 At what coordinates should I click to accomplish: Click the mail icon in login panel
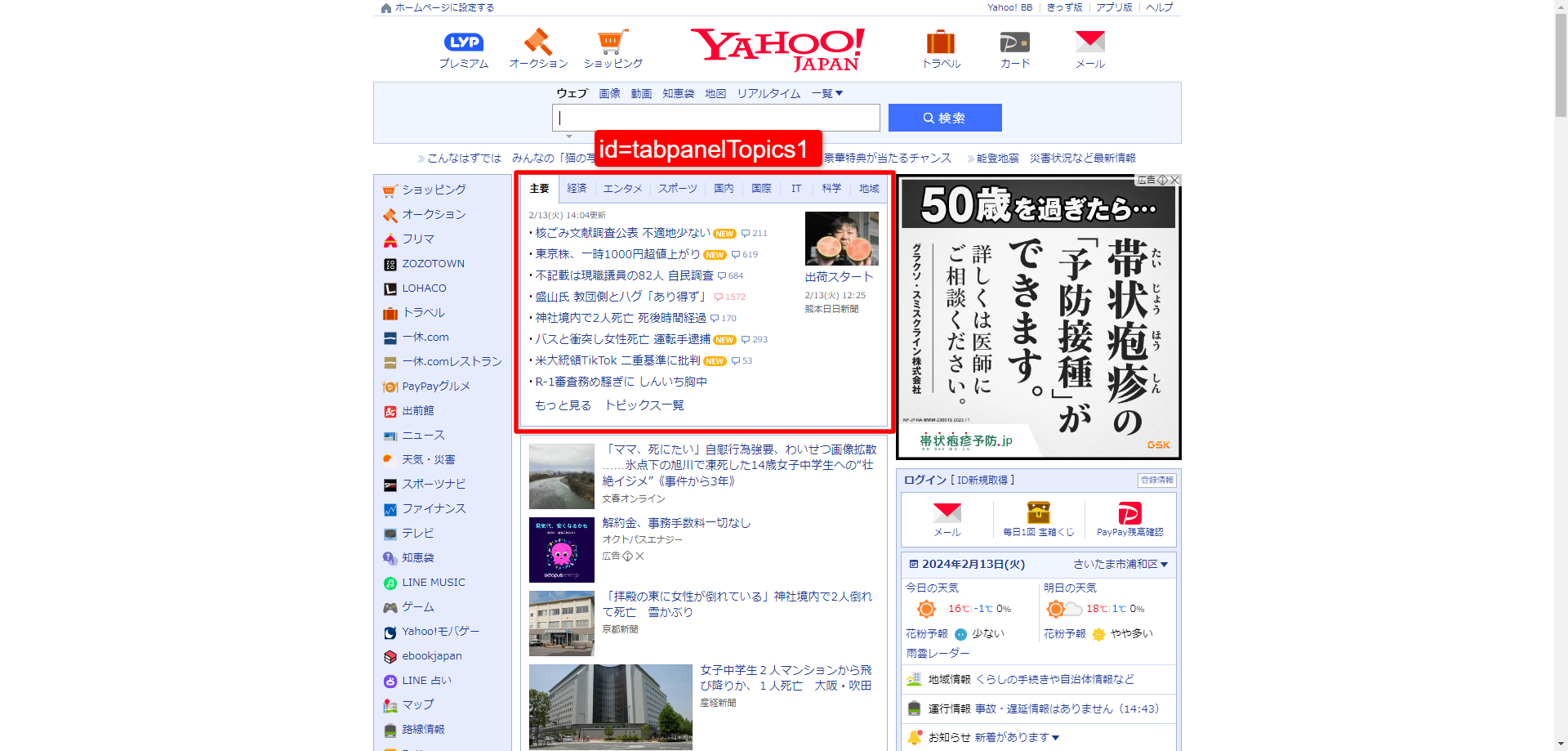tap(947, 512)
